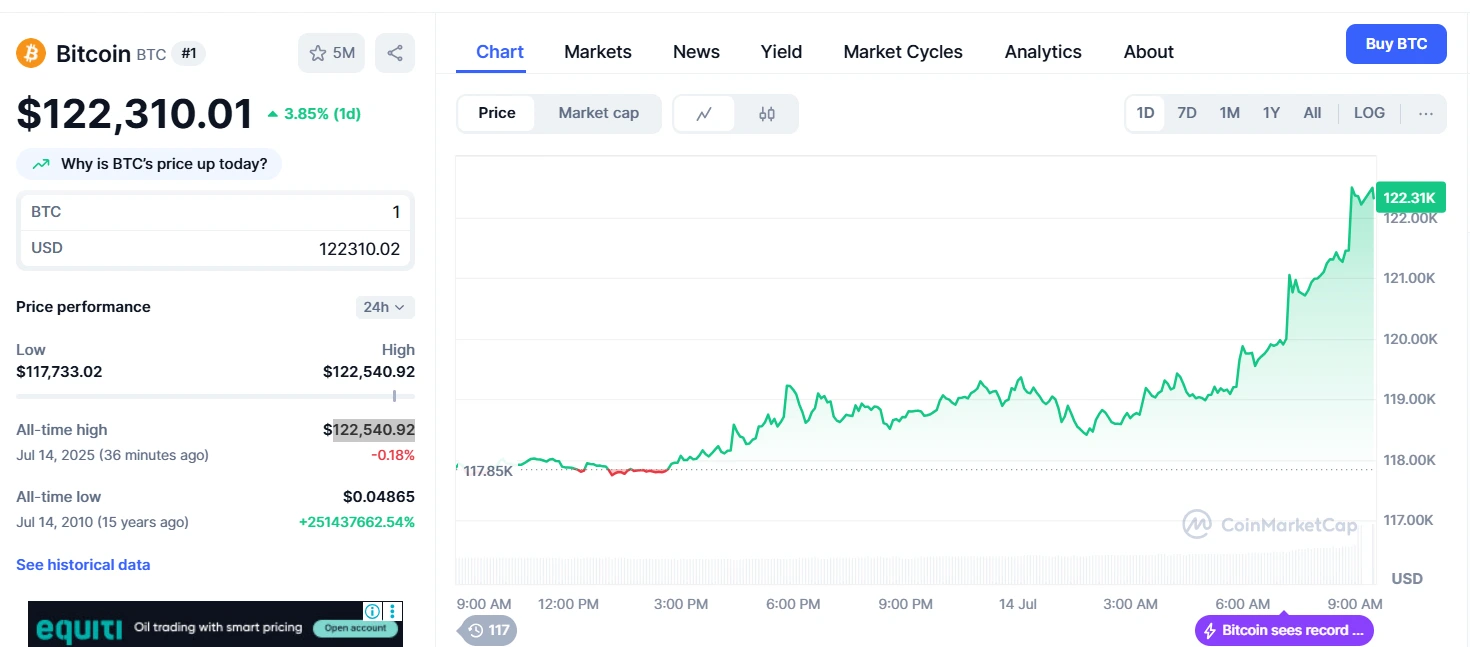Click the 24h High $122,540.92 value
The image size is (1470, 647).
click(369, 372)
